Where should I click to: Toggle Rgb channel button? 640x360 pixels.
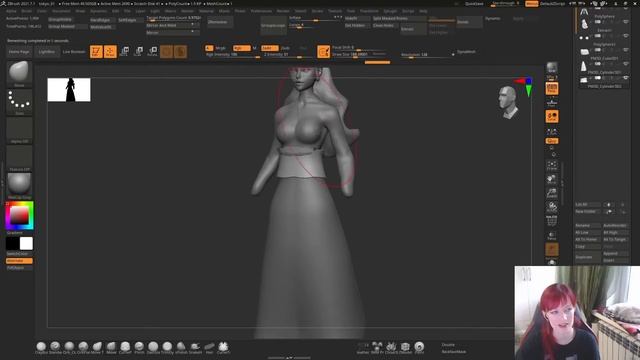point(241,48)
